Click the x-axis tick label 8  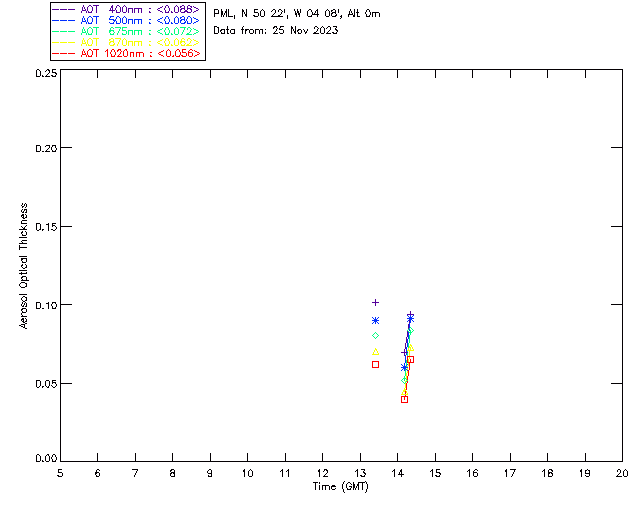[173, 473]
